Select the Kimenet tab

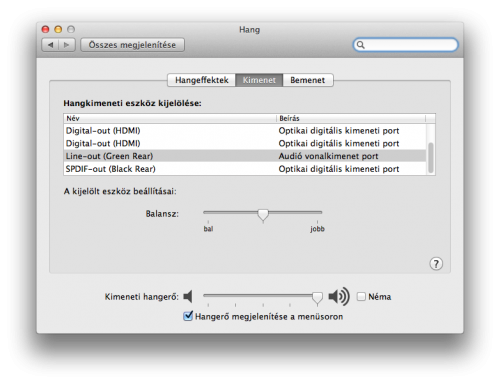point(259,80)
